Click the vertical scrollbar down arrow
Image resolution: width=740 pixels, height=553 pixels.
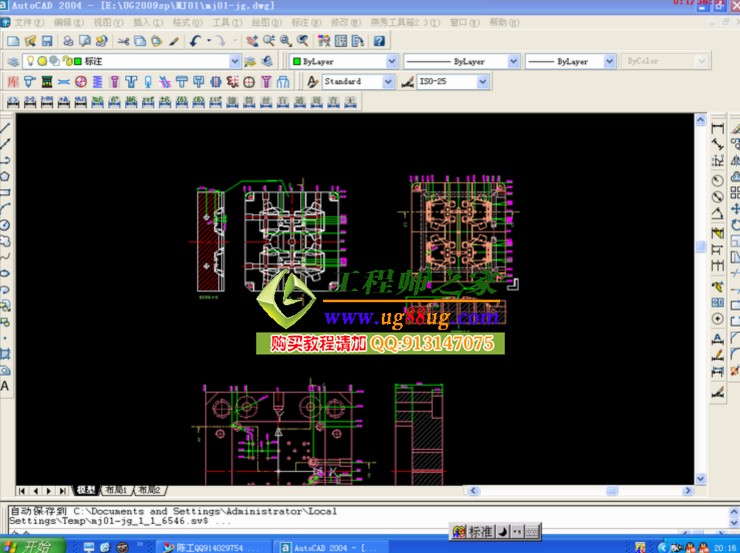click(x=700, y=478)
